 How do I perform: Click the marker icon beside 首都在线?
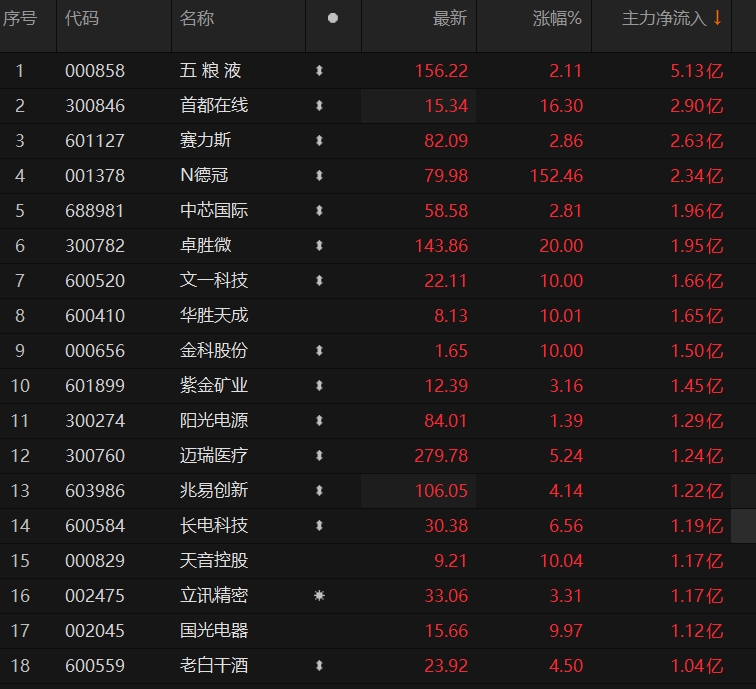(x=319, y=106)
